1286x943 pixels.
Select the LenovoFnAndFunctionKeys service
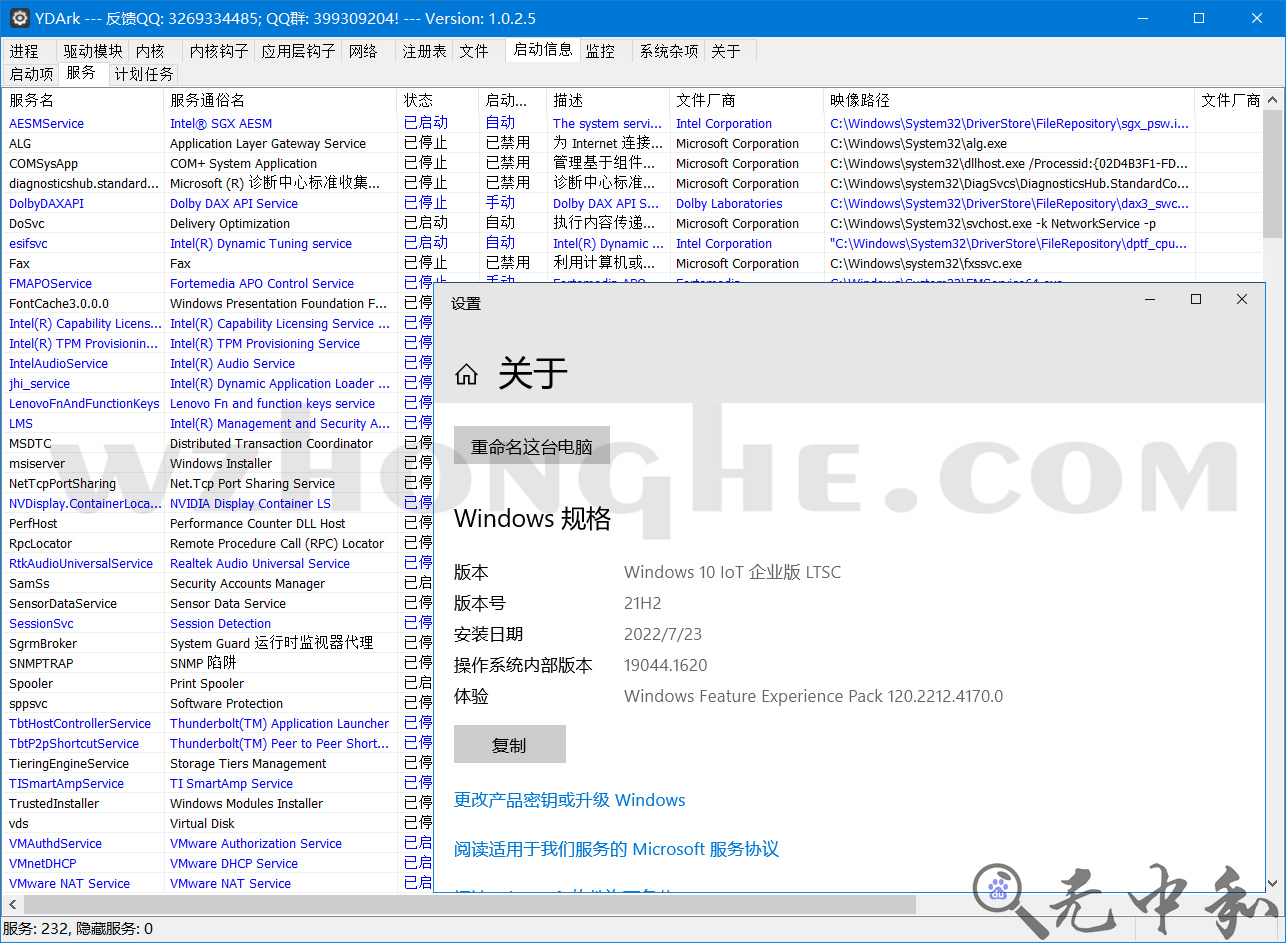tap(218, 404)
